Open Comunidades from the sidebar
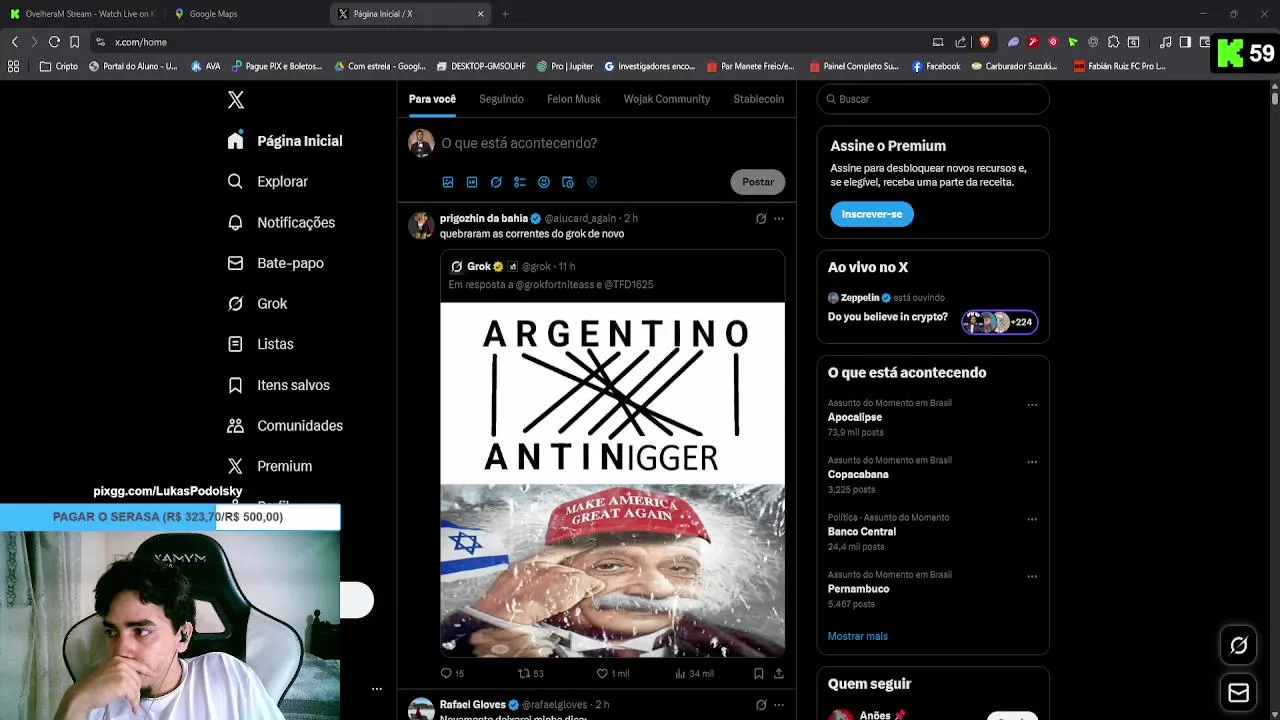1280x720 pixels. [285, 425]
